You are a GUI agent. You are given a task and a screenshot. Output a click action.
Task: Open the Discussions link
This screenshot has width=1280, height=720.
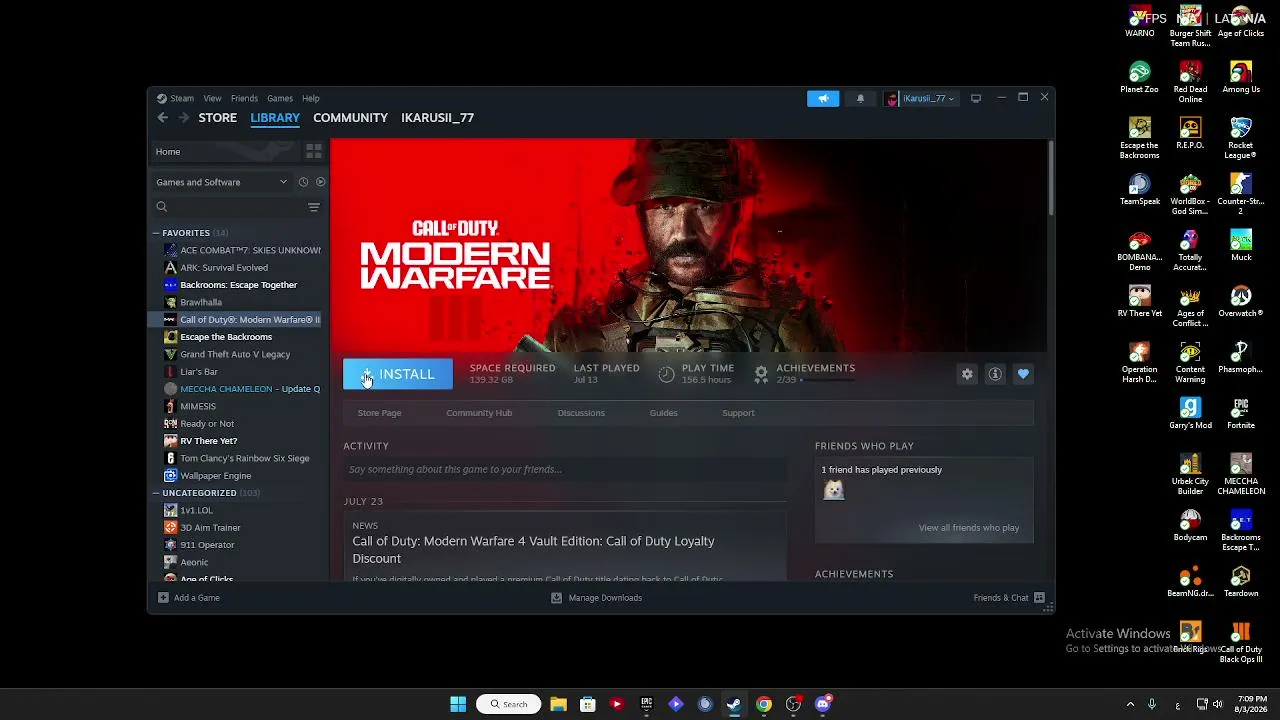point(581,413)
